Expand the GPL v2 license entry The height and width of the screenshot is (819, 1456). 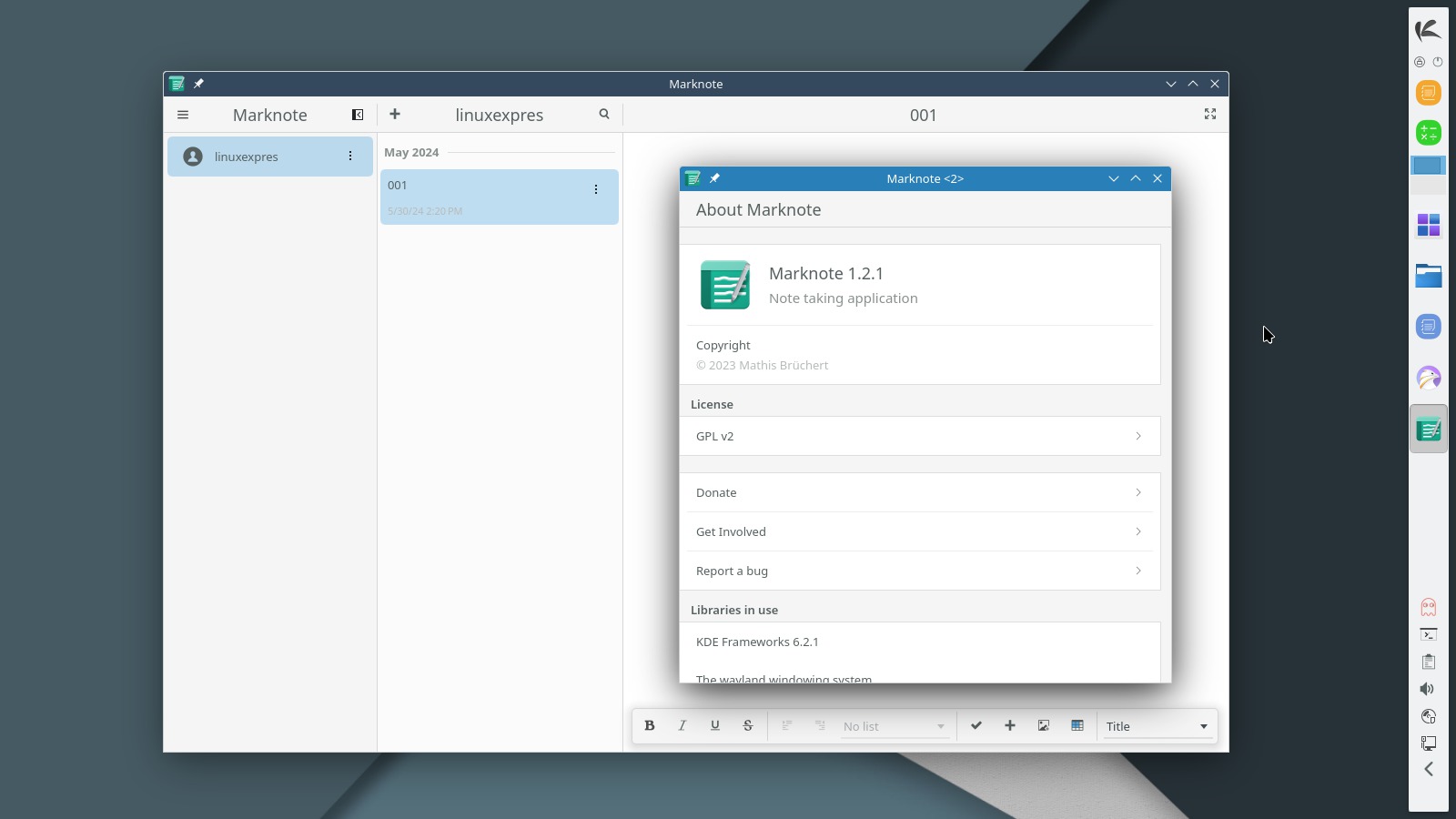pyautogui.click(x=920, y=436)
